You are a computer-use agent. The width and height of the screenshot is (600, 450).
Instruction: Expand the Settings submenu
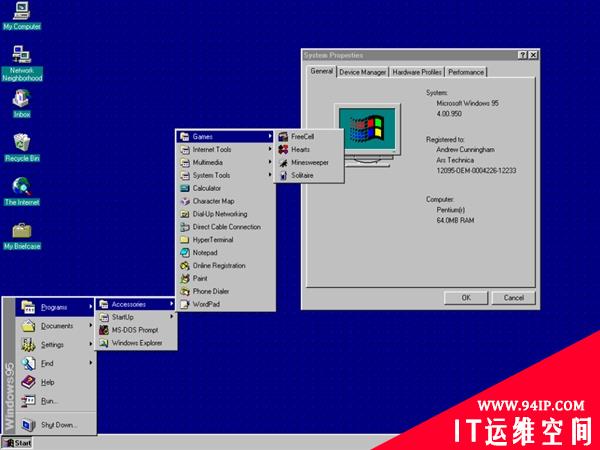pos(55,345)
